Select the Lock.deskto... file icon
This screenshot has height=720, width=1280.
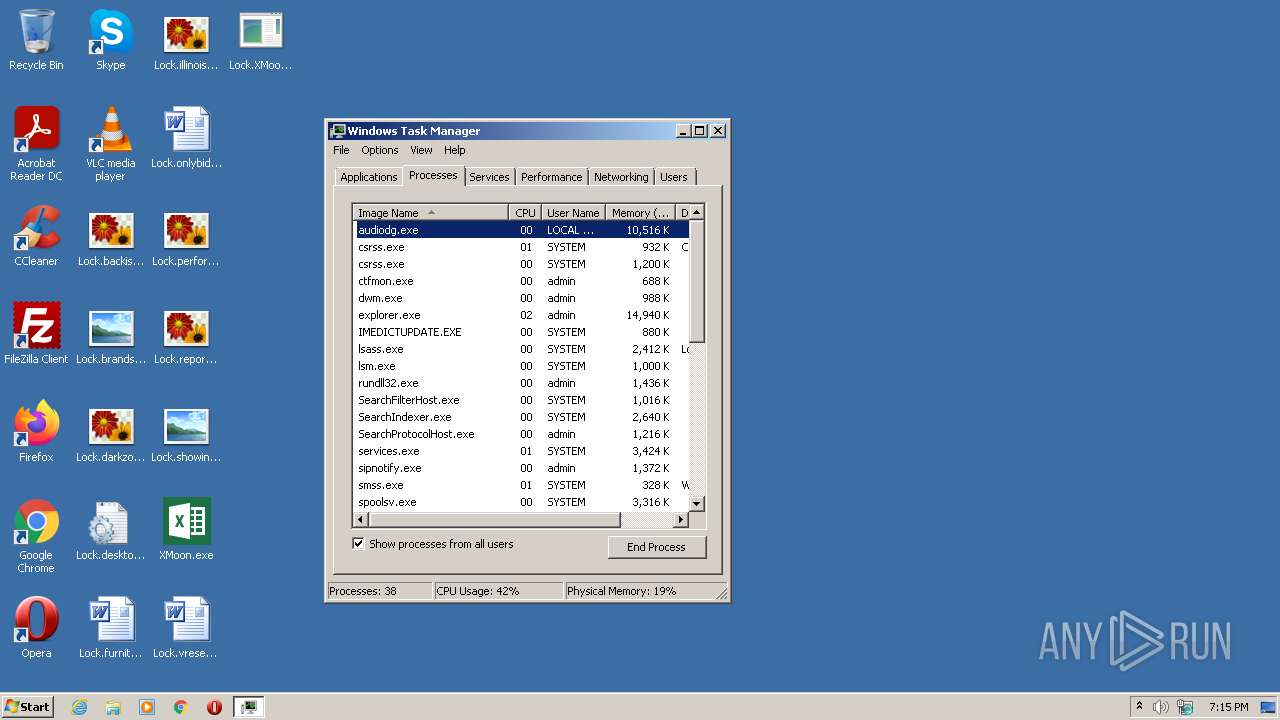(x=110, y=530)
